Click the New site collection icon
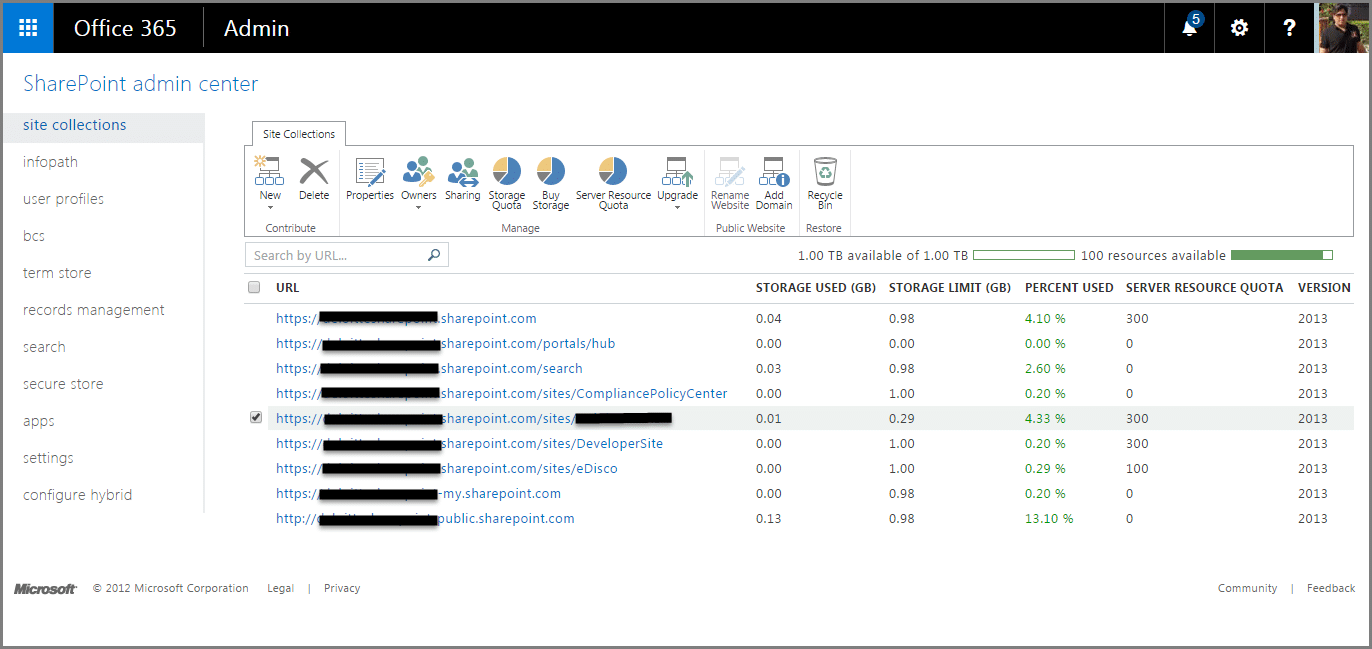Screen dimensions: 1372x649 [x=270, y=172]
